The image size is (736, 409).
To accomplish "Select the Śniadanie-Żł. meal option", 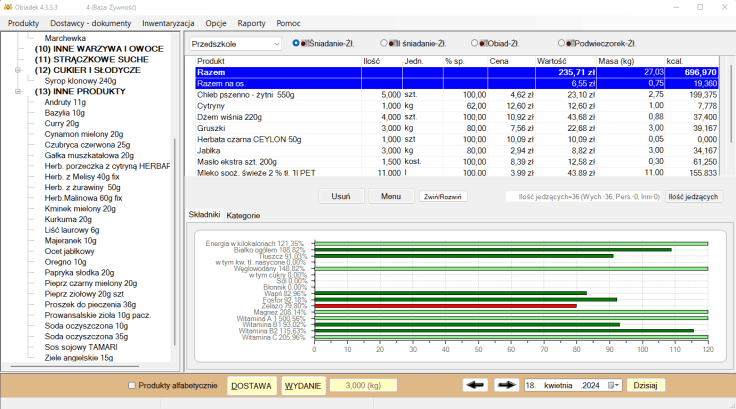I will coord(296,43).
